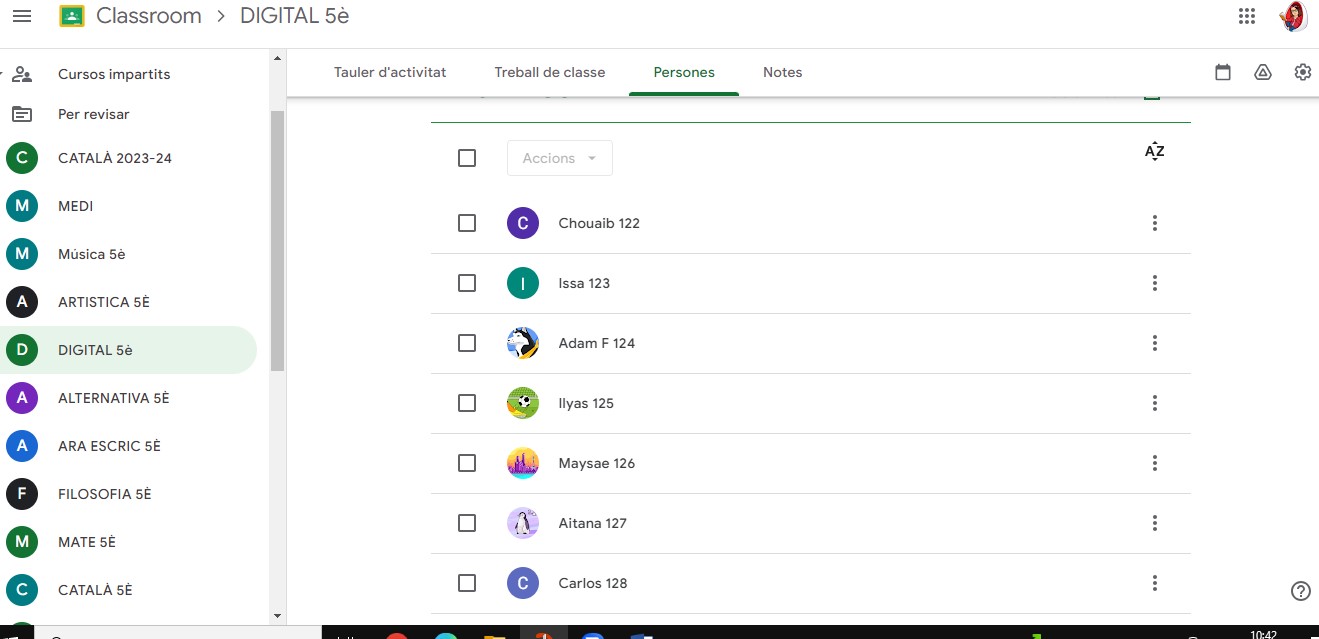This screenshot has width=1319, height=639.
Task: Open the options menu for Carlos 128
Action: [1154, 583]
